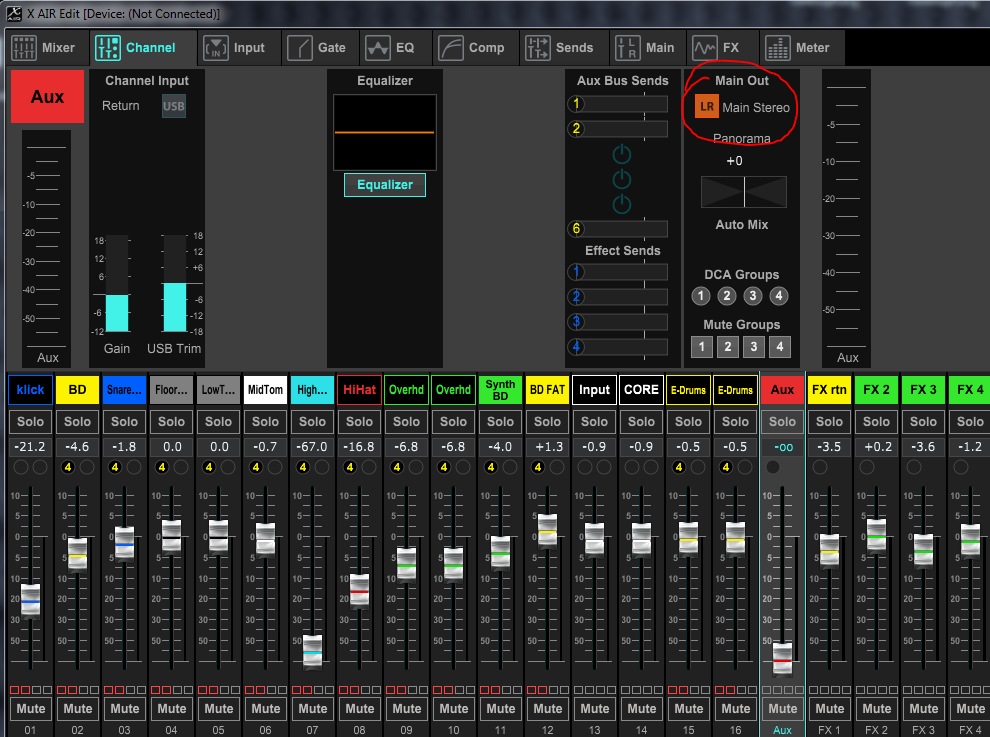The width and height of the screenshot is (990, 737).
Task: Click the Effect Send 1 slider
Action: (x=617, y=272)
